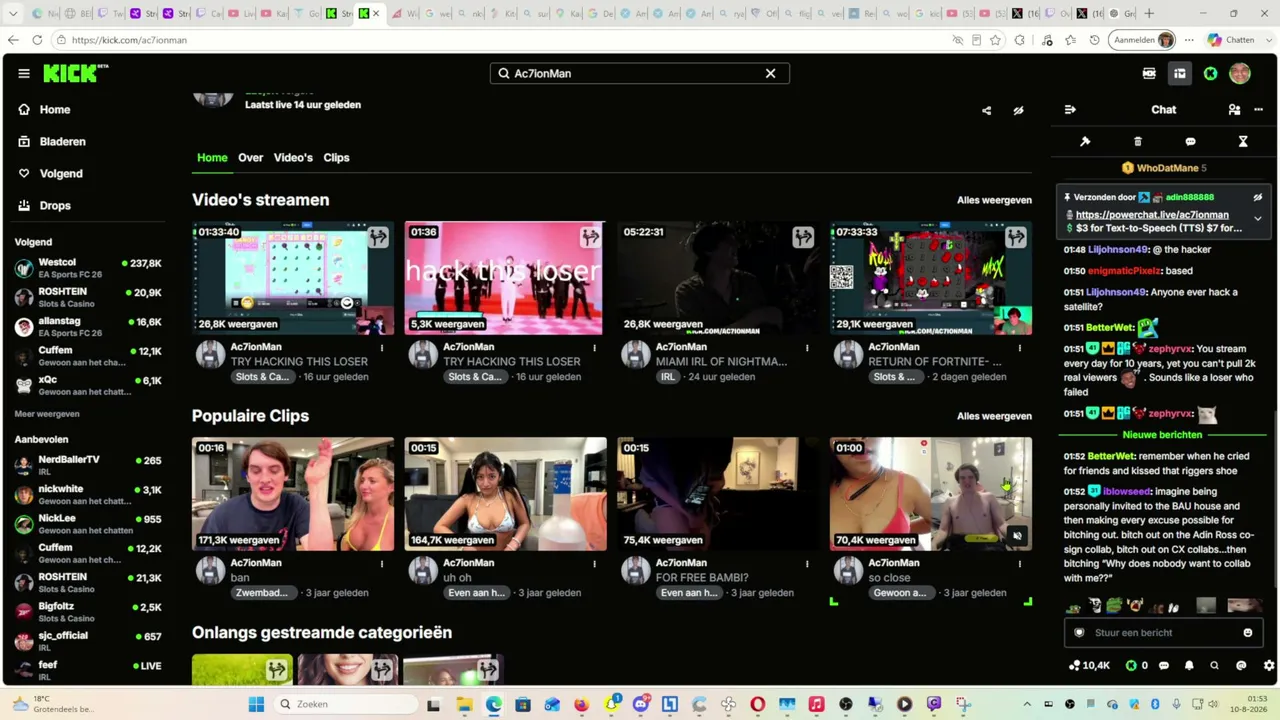
Task: Open options menu for MIAMI IRL video
Action: coord(807,348)
